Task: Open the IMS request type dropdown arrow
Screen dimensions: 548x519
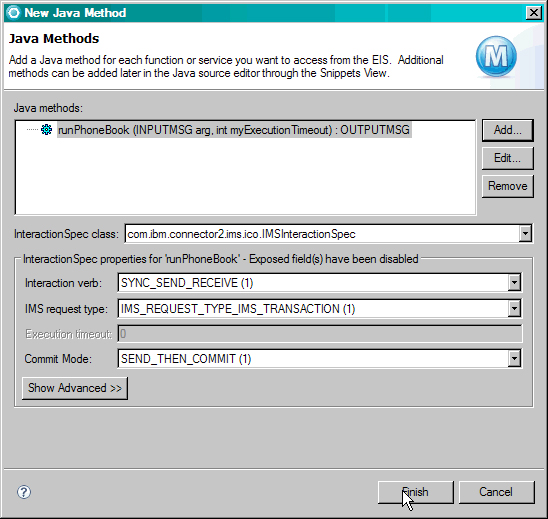Action: [514, 309]
